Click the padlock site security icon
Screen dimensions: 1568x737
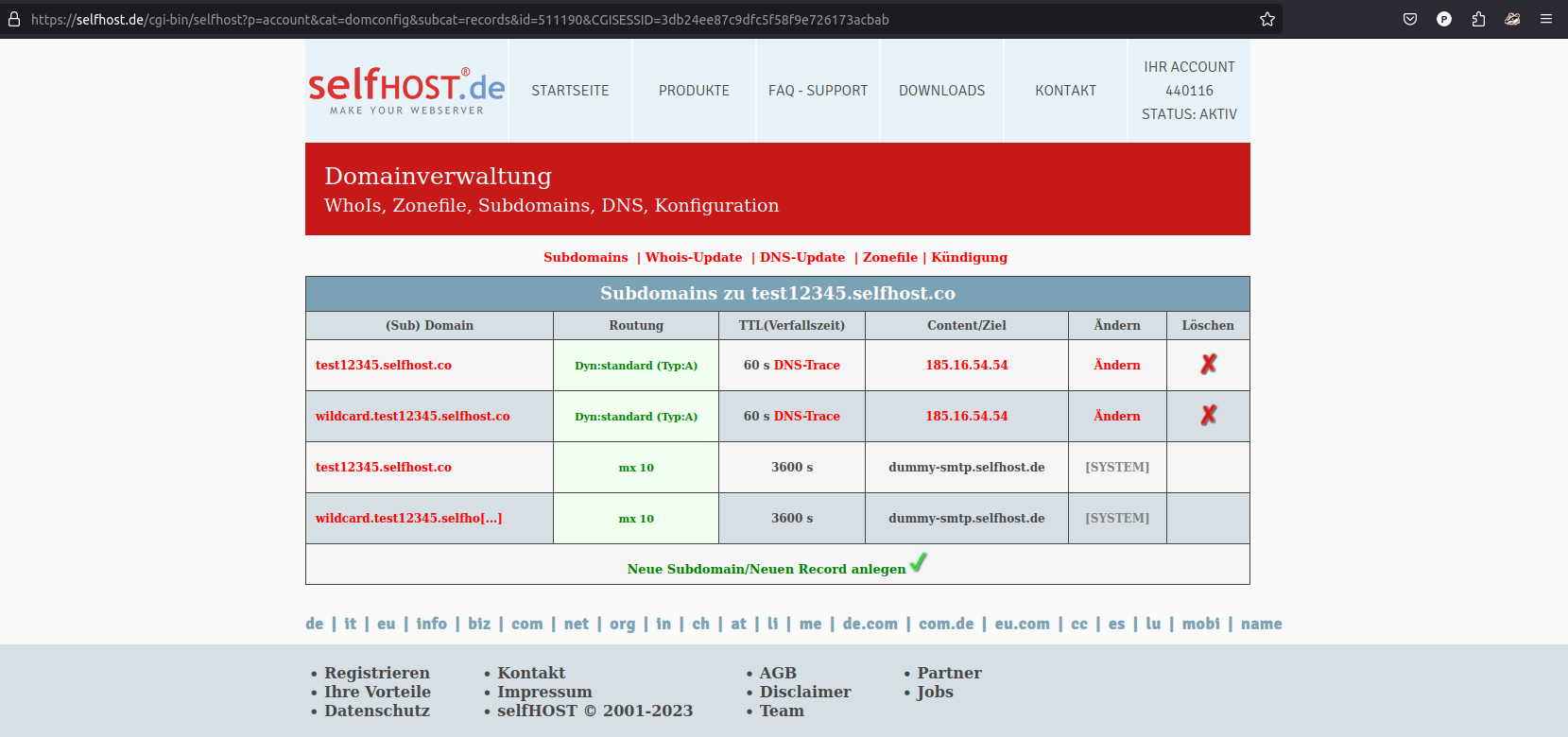[14, 19]
